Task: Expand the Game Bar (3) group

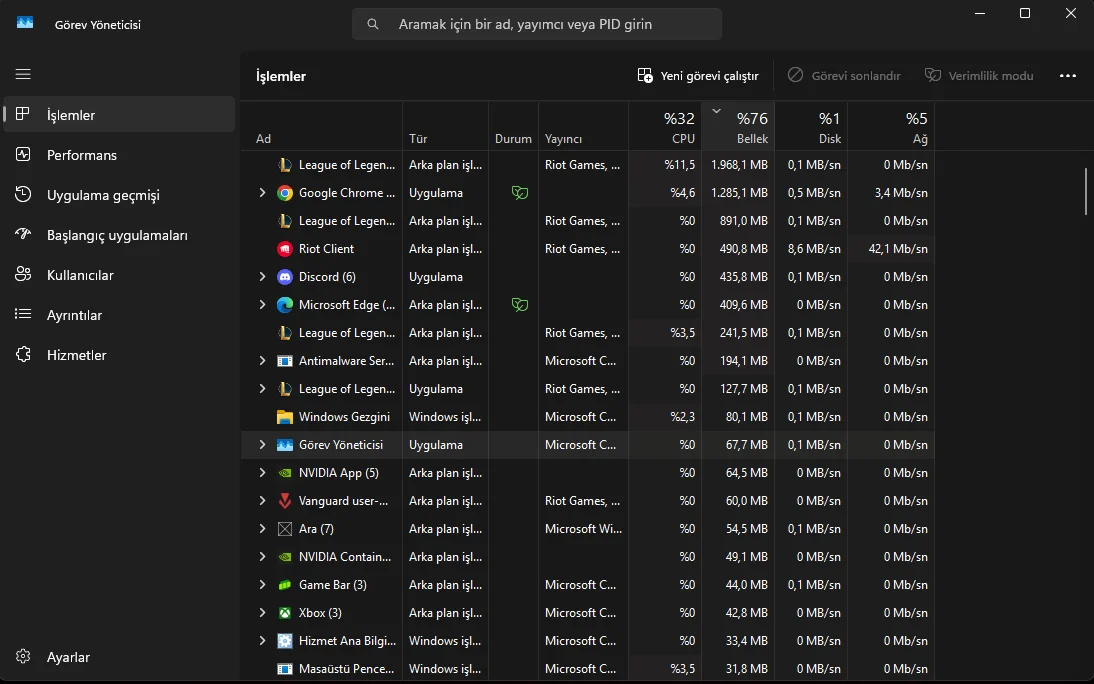Action: click(x=262, y=584)
